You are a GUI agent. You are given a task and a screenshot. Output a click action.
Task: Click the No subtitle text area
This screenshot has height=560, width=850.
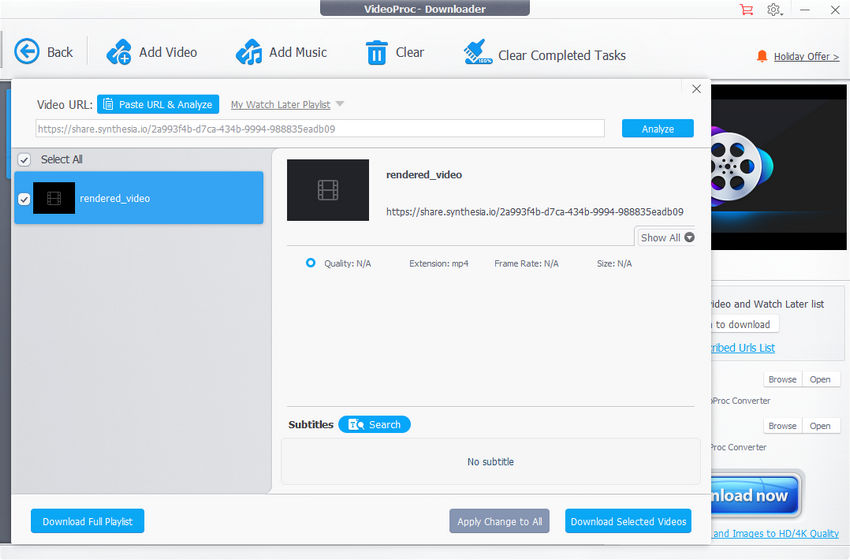click(x=491, y=461)
